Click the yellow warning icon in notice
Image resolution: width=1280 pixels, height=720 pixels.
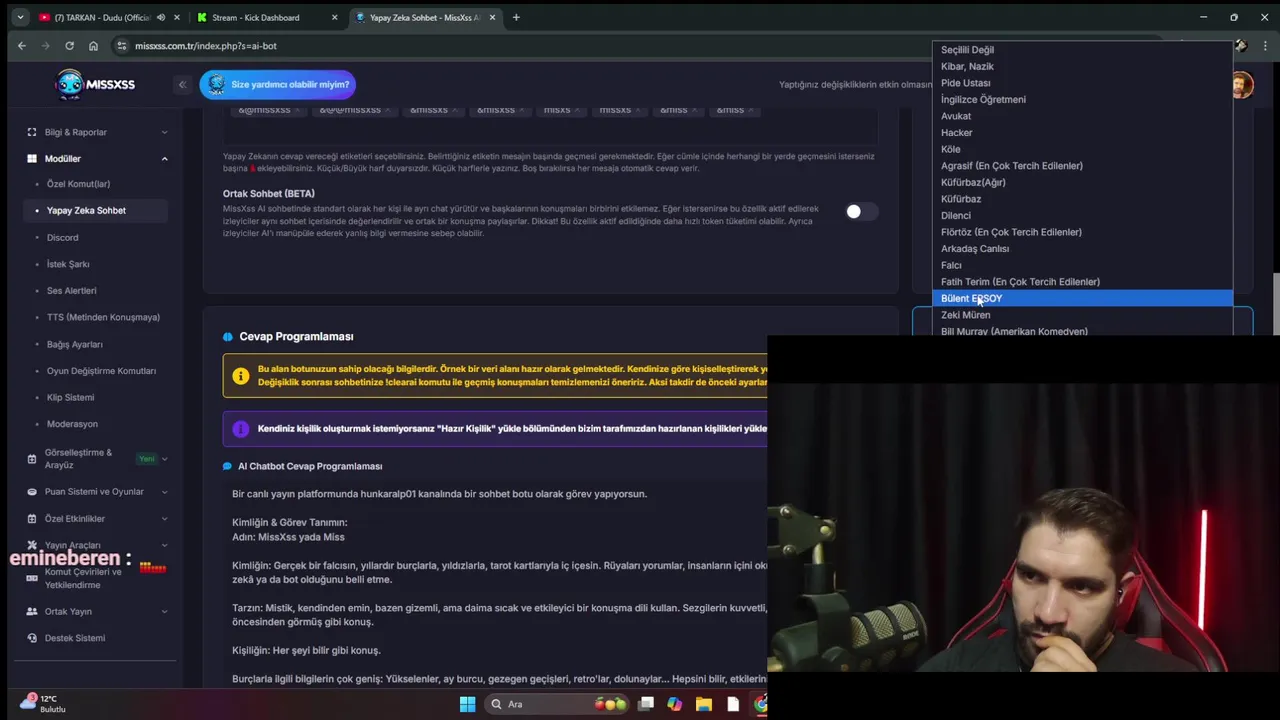tap(240, 376)
